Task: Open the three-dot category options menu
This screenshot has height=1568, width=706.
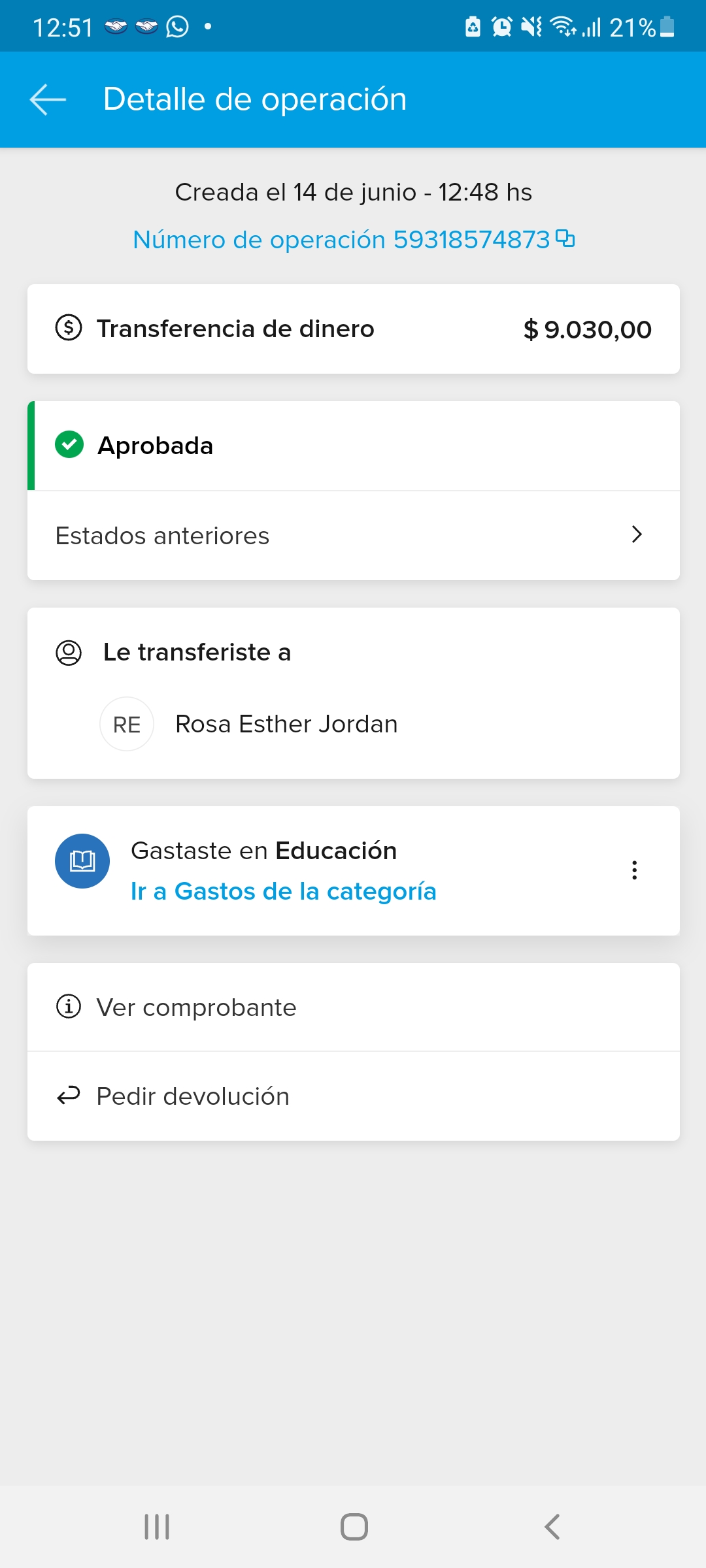Action: pyautogui.click(x=634, y=870)
